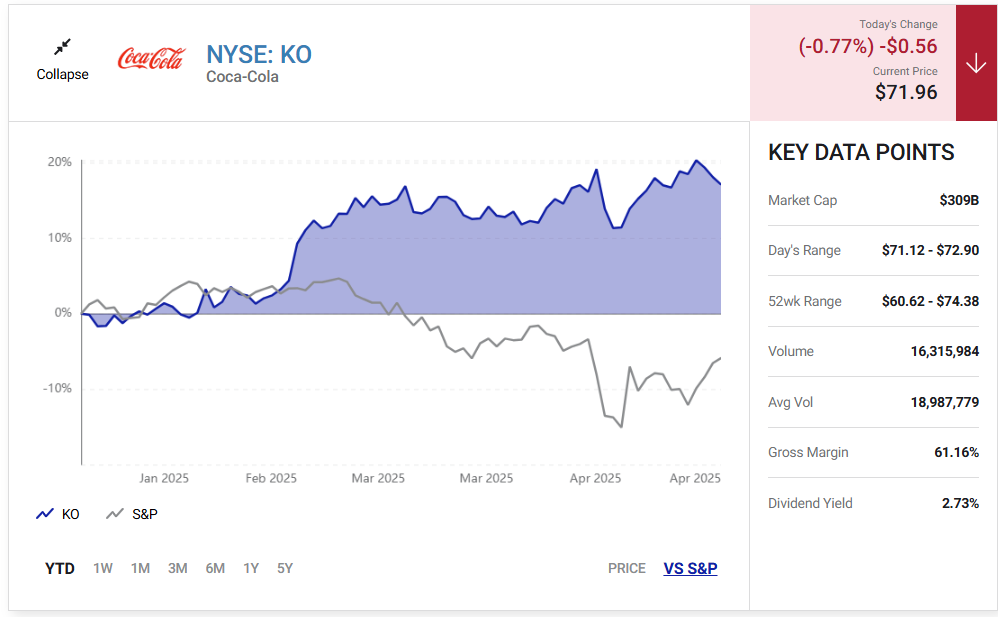Select the 5Y time range
The image size is (998, 617).
pyautogui.click(x=285, y=569)
